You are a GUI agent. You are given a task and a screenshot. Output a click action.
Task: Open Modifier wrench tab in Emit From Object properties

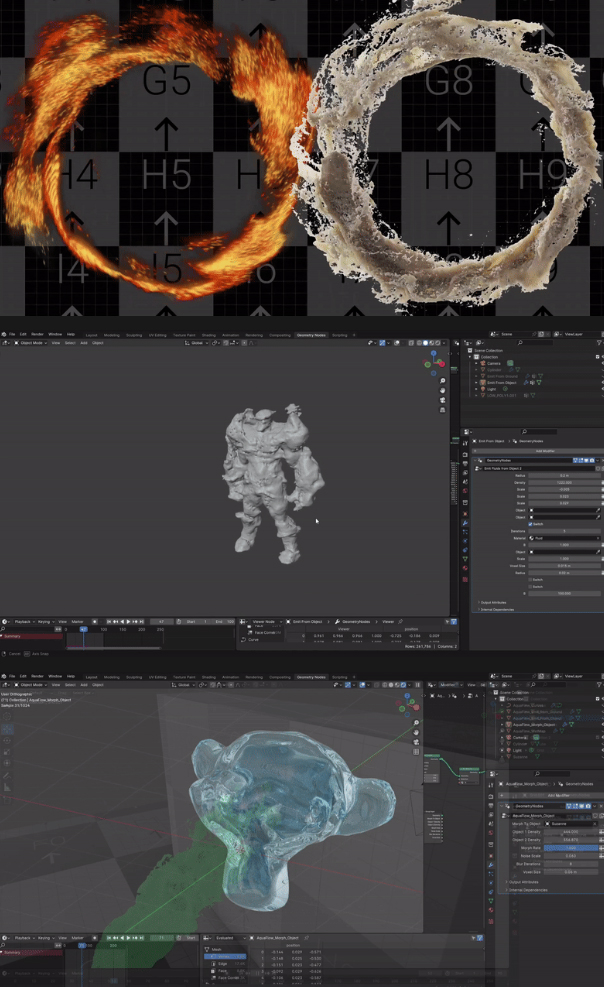coord(465,523)
